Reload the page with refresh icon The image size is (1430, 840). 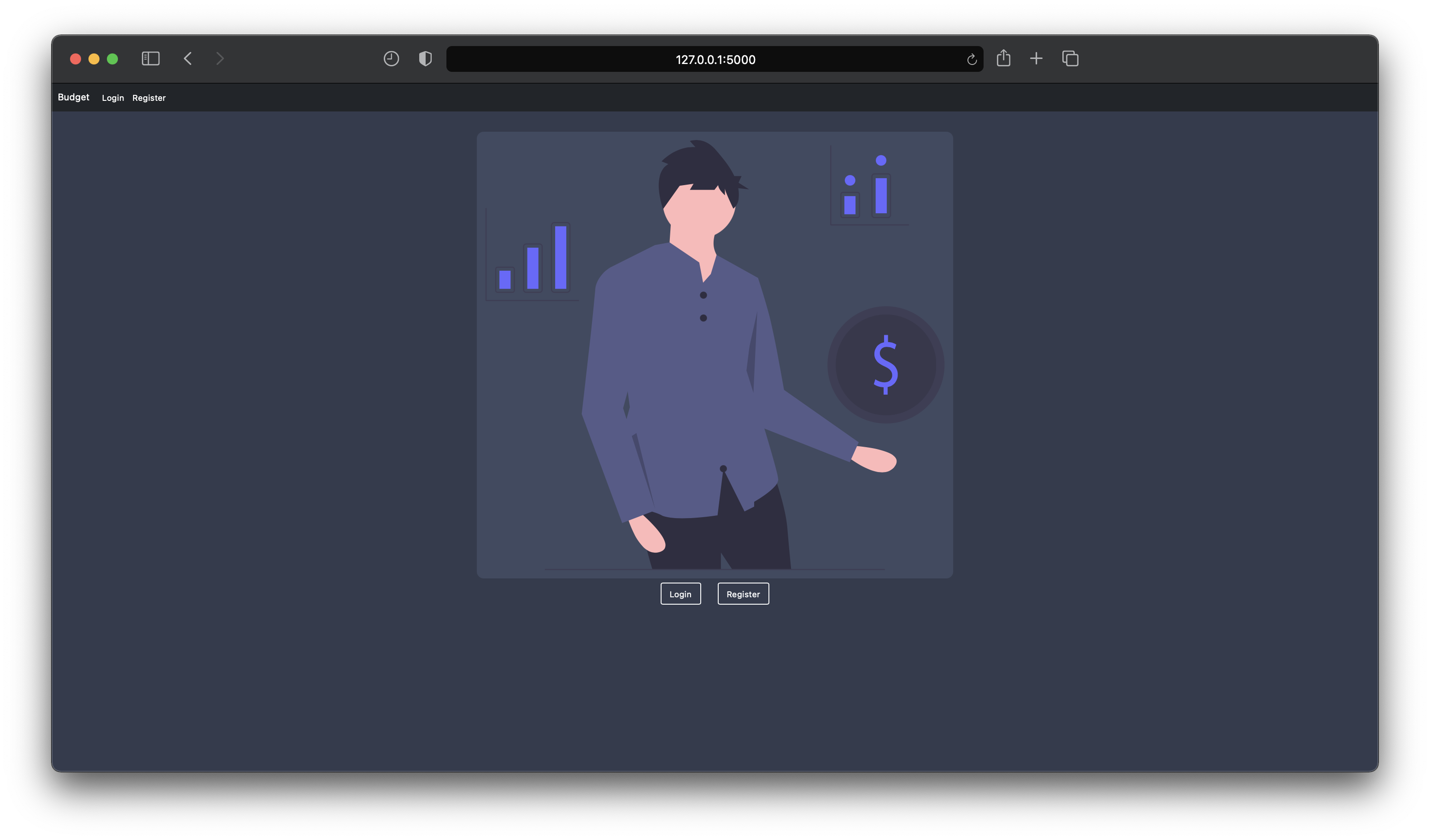tap(972, 59)
